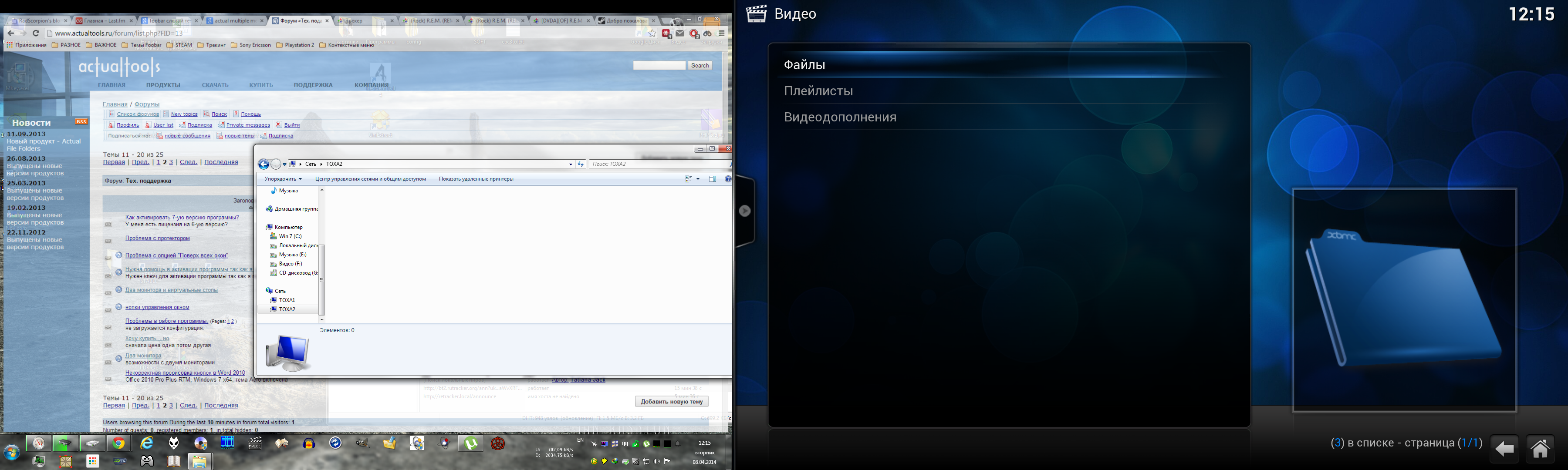The width and height of the screenshot is (1568, 470).
Task: Select Видеодополнения in XBMC list
Action: (1009, 117)
